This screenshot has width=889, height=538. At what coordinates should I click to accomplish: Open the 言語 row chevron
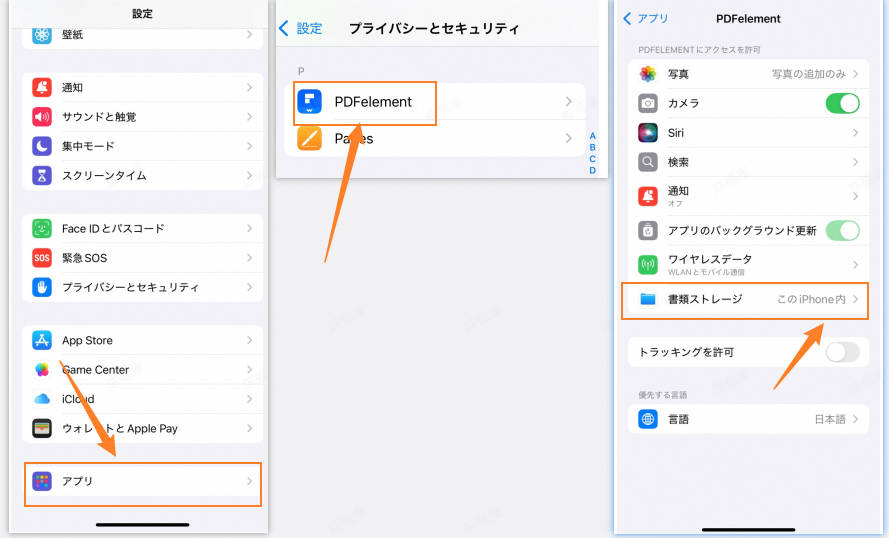click(855, 419)
